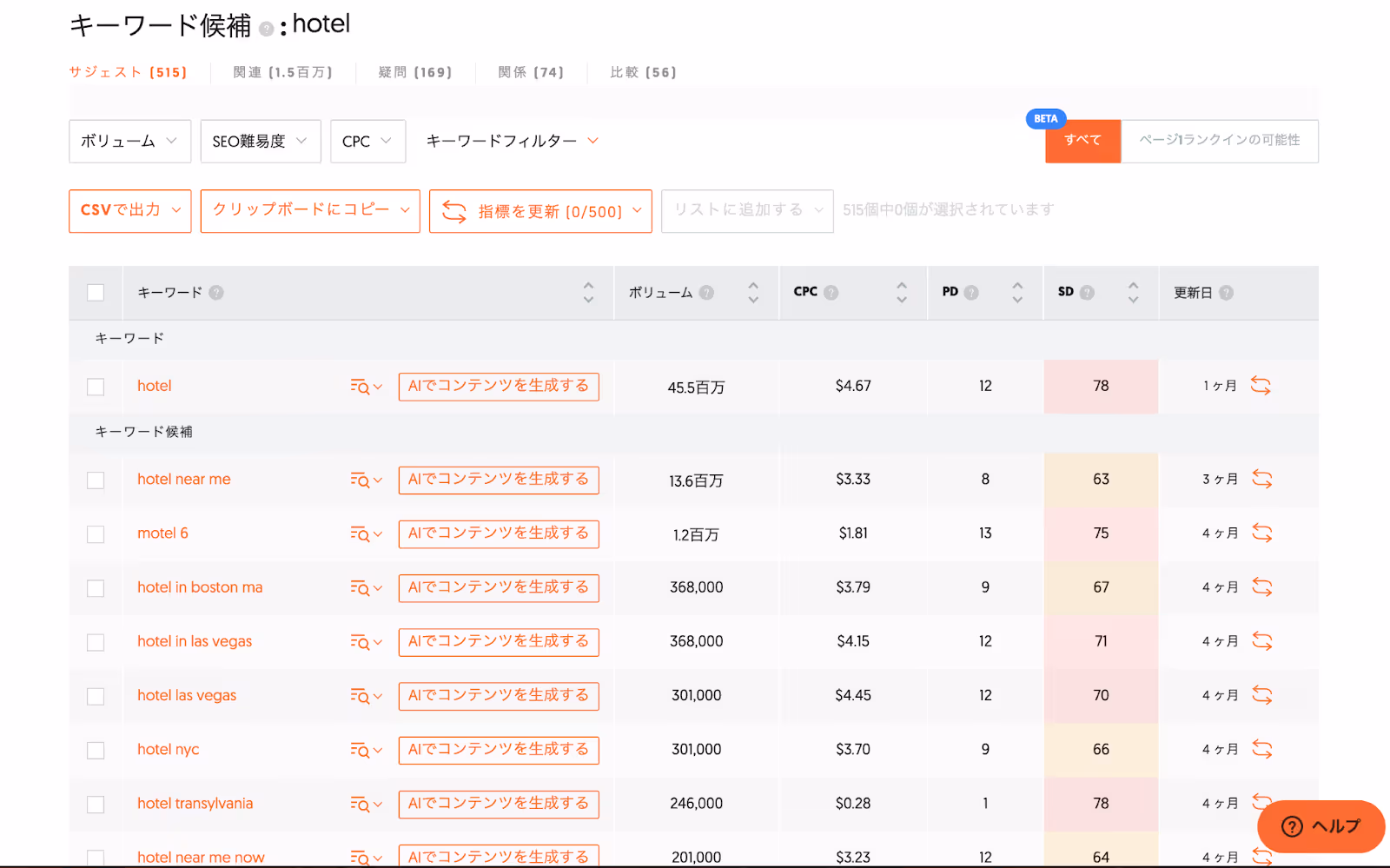Click help icon next to キーワード column header
The image size is (1390, 868).
click(x=216, y=293)
